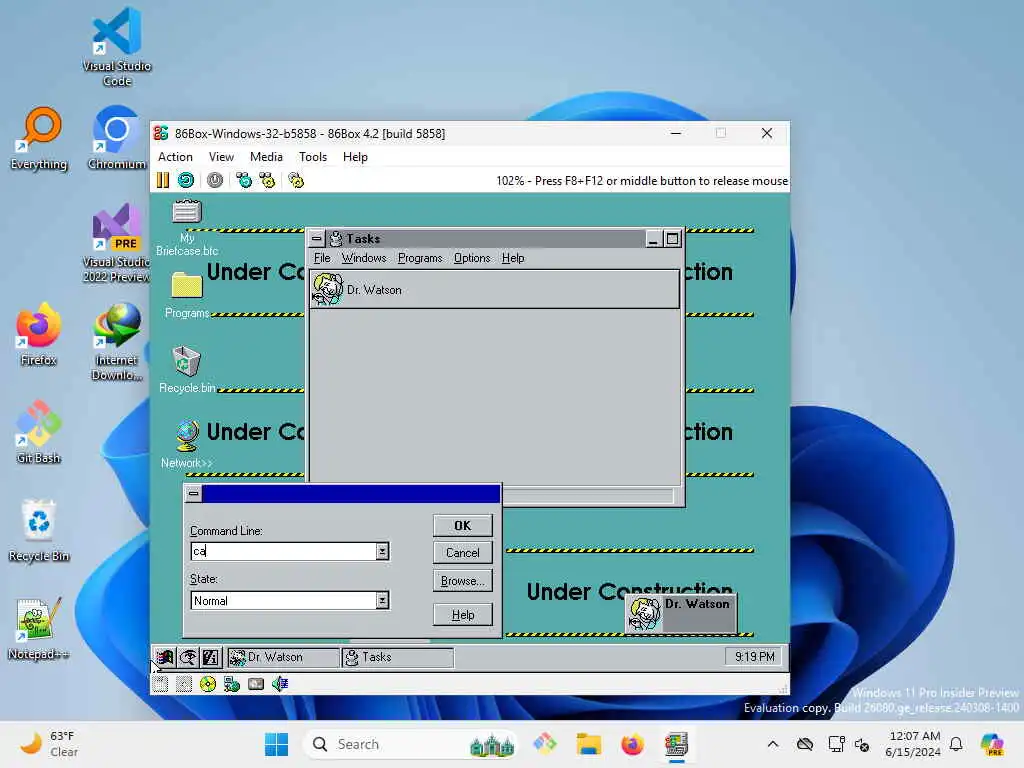Click the pause emulation icon in 86Box toolbar
The width and height of the screenshot is (1024, 768).
163,180
